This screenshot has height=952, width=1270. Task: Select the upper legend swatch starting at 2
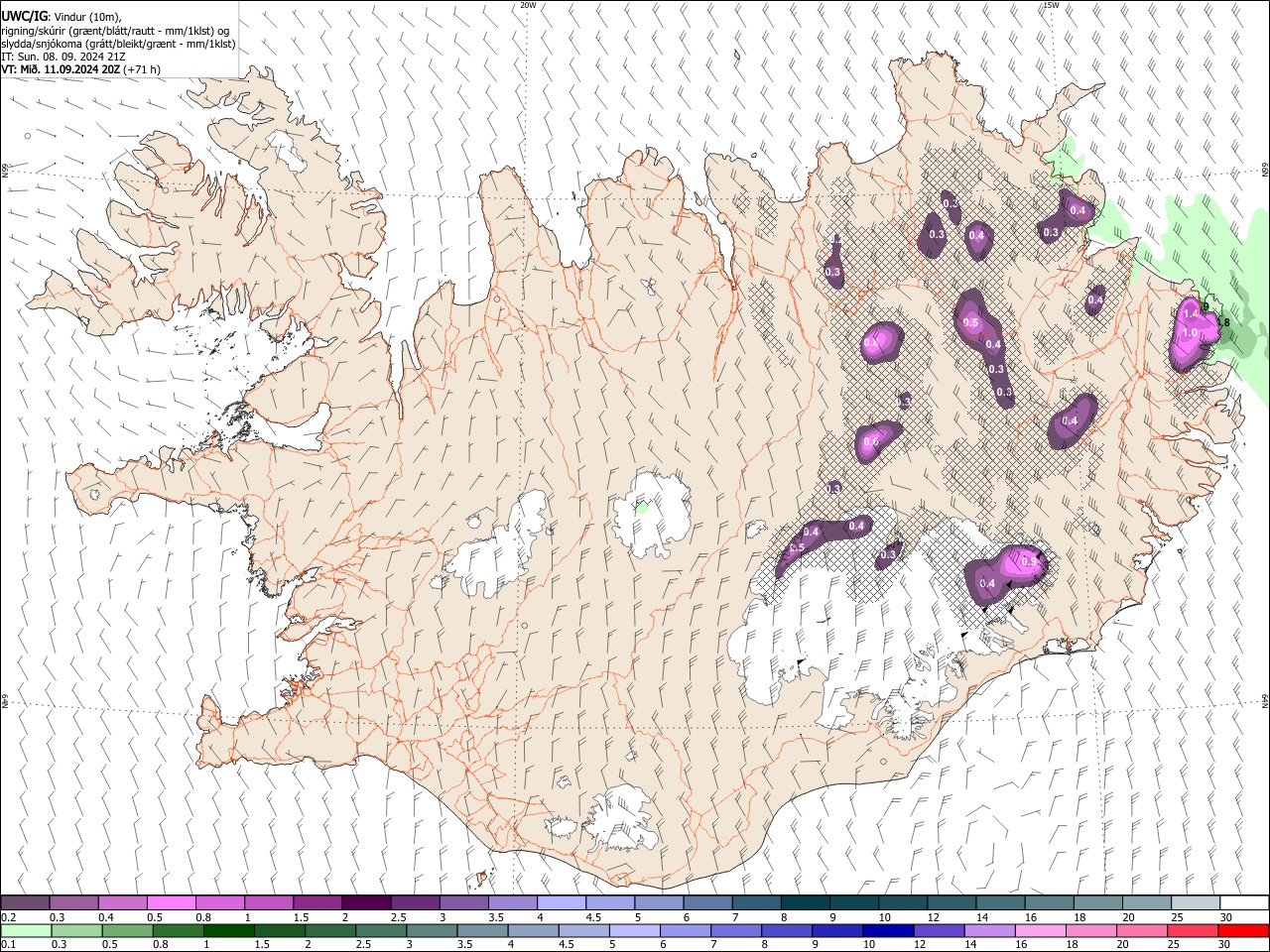coord(366,903)
